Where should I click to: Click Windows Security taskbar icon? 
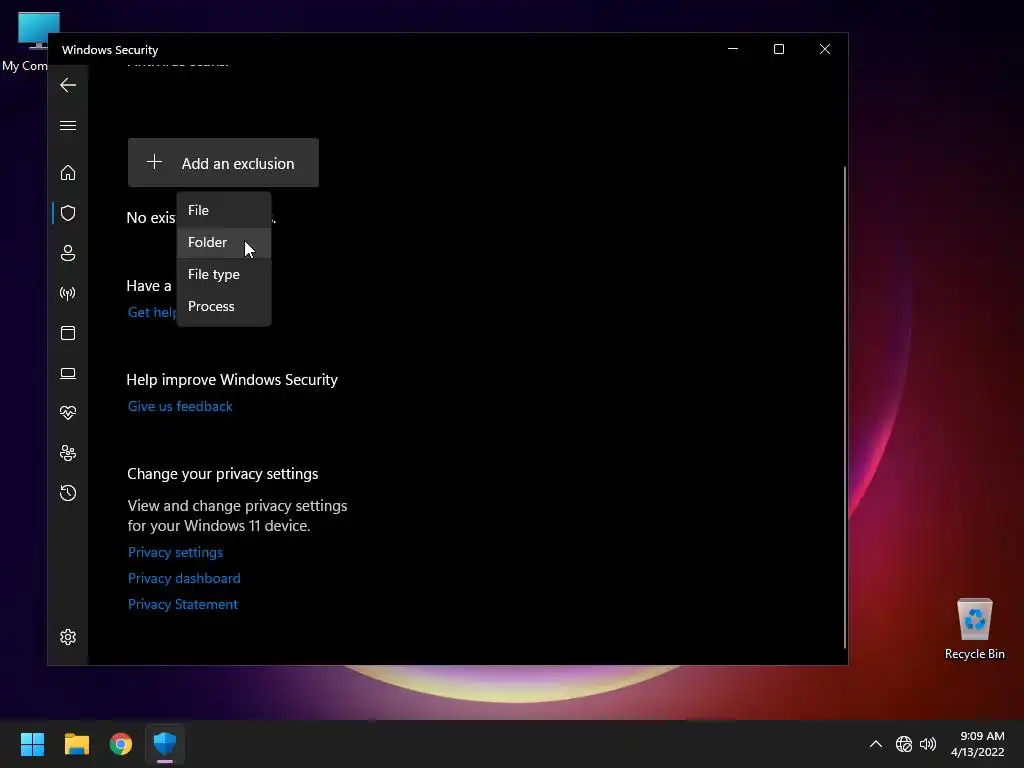point(165,744)
